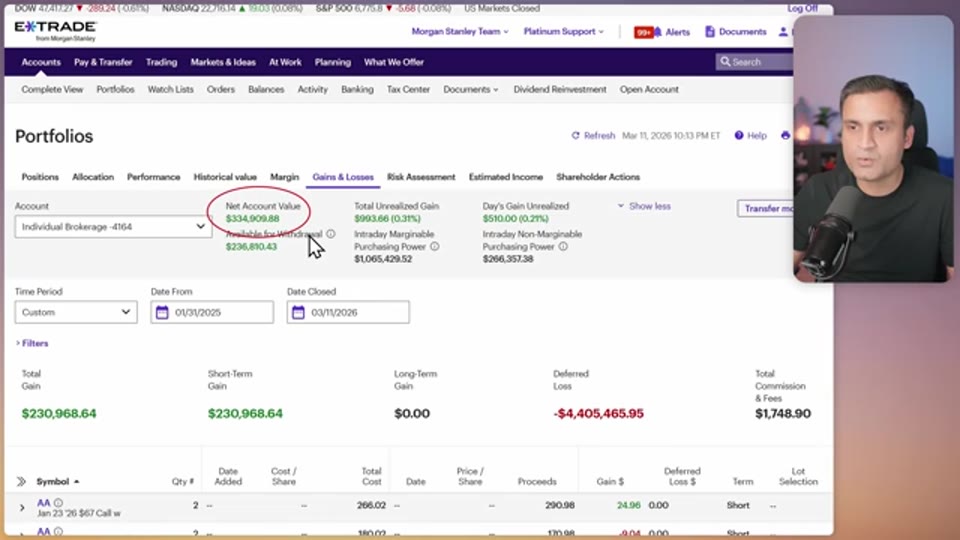Open the Individual Brokerage -4164 account dropdown
This screenshot has height=540, width=960.
pos(113,227)
